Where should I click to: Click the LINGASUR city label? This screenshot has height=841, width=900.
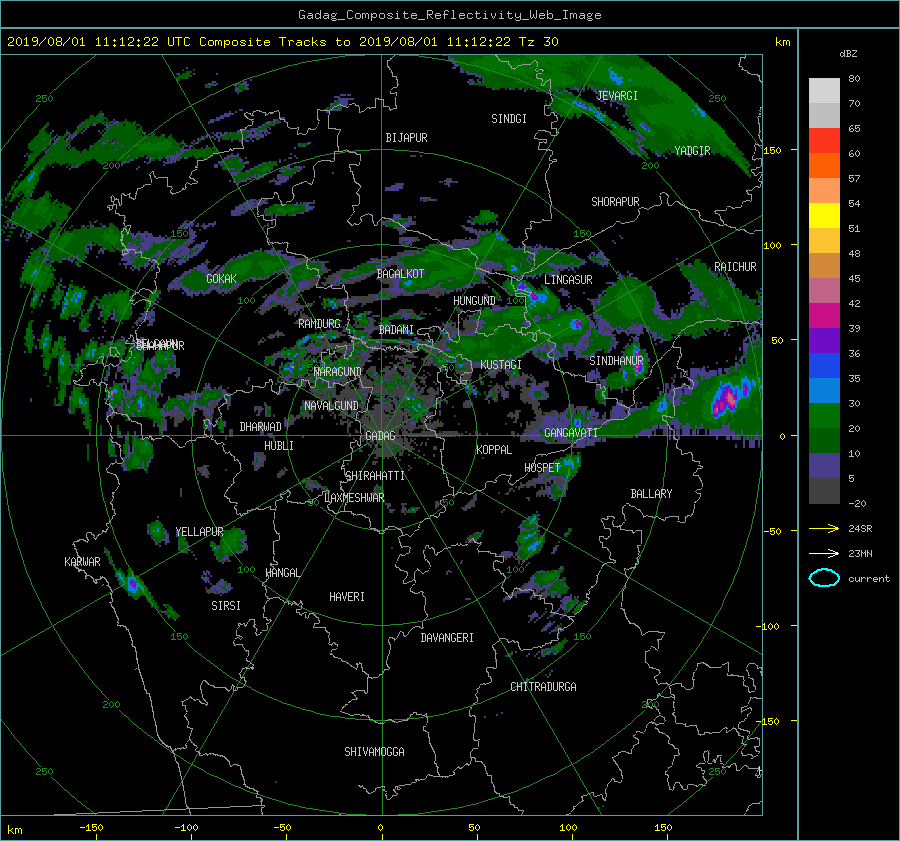(568, 280)
